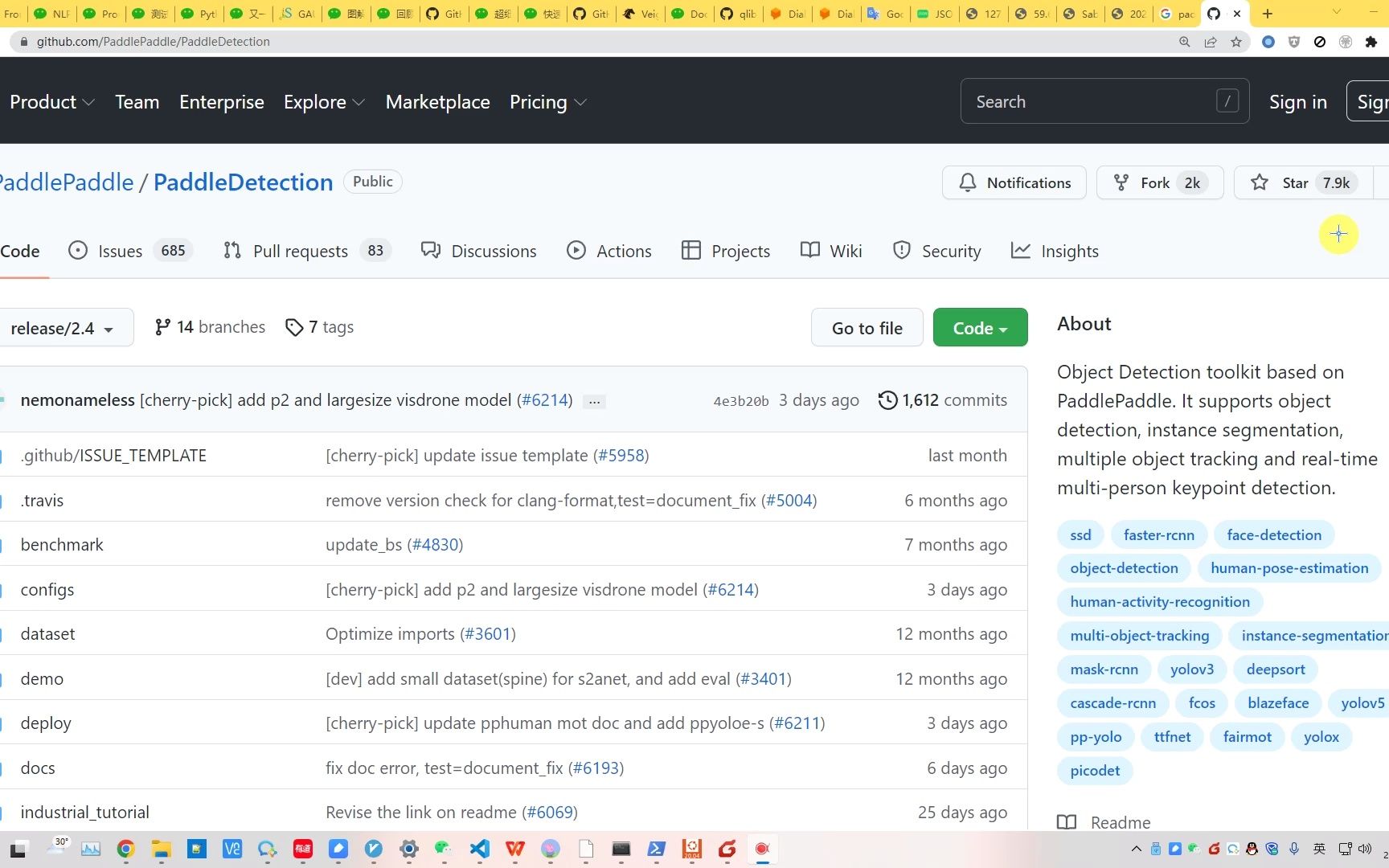
Task: Fork the PaddleDetection repository
Action: click(1160, 182)
